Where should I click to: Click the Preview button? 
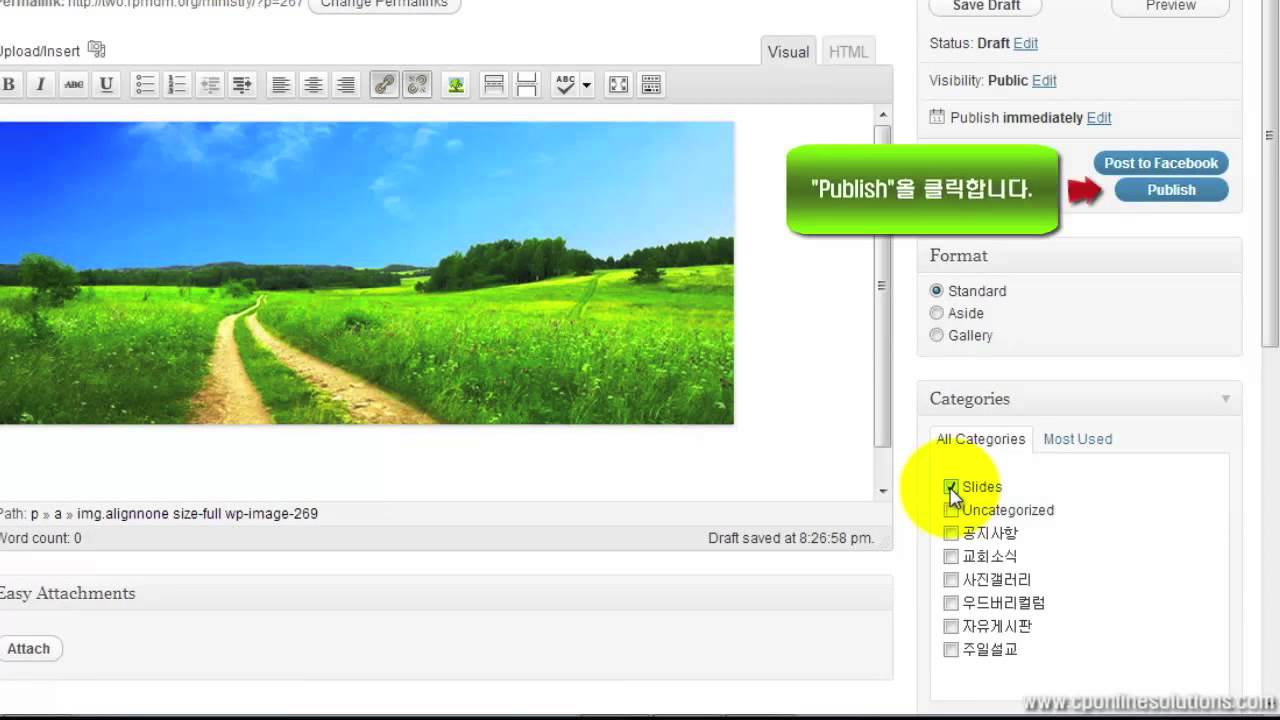(1170, 6)
